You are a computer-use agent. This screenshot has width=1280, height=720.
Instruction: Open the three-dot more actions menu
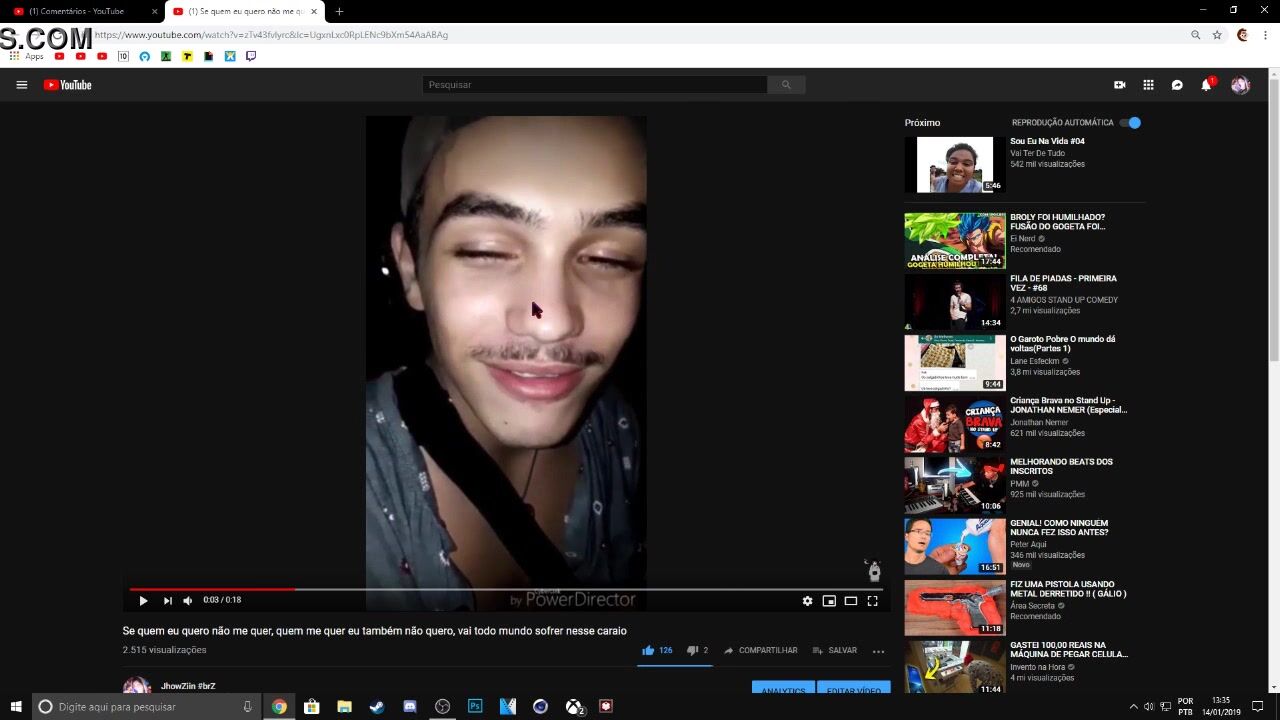coord(878,651)
